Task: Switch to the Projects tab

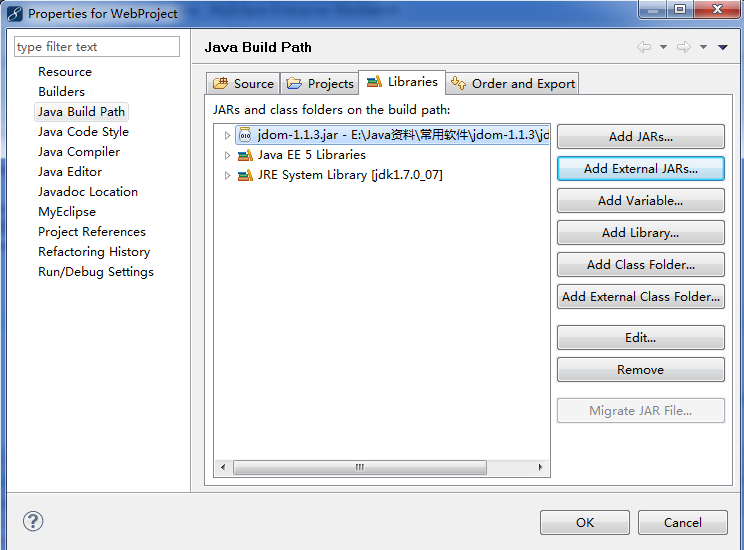Action: point(320,84)
